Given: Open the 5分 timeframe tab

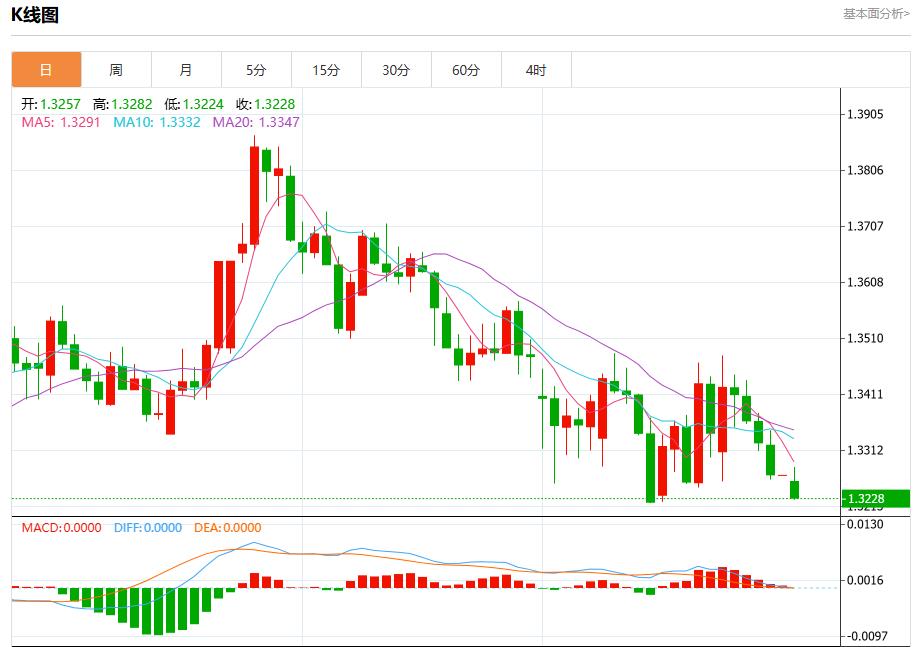Looking at the screenshot, I should pos(256,70).
